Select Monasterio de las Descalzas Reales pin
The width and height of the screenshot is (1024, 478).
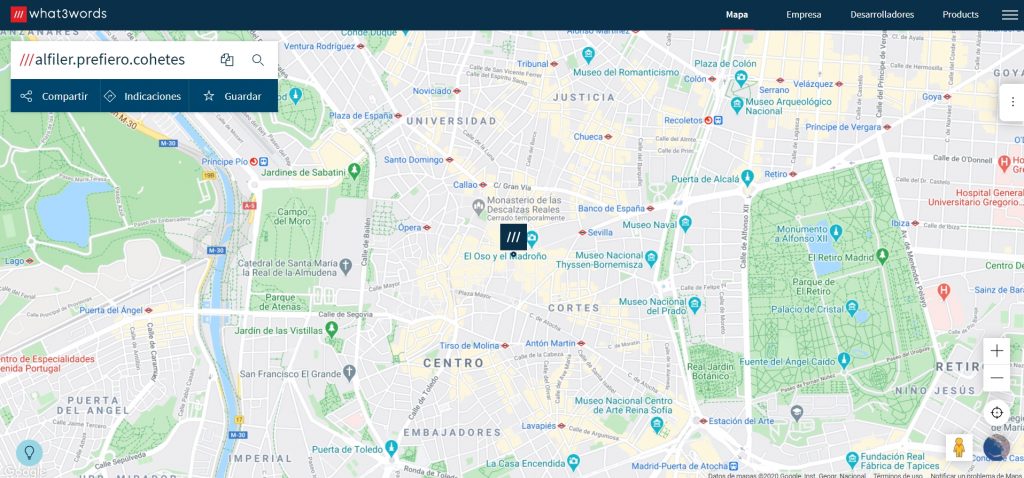(x=479, y=207)
